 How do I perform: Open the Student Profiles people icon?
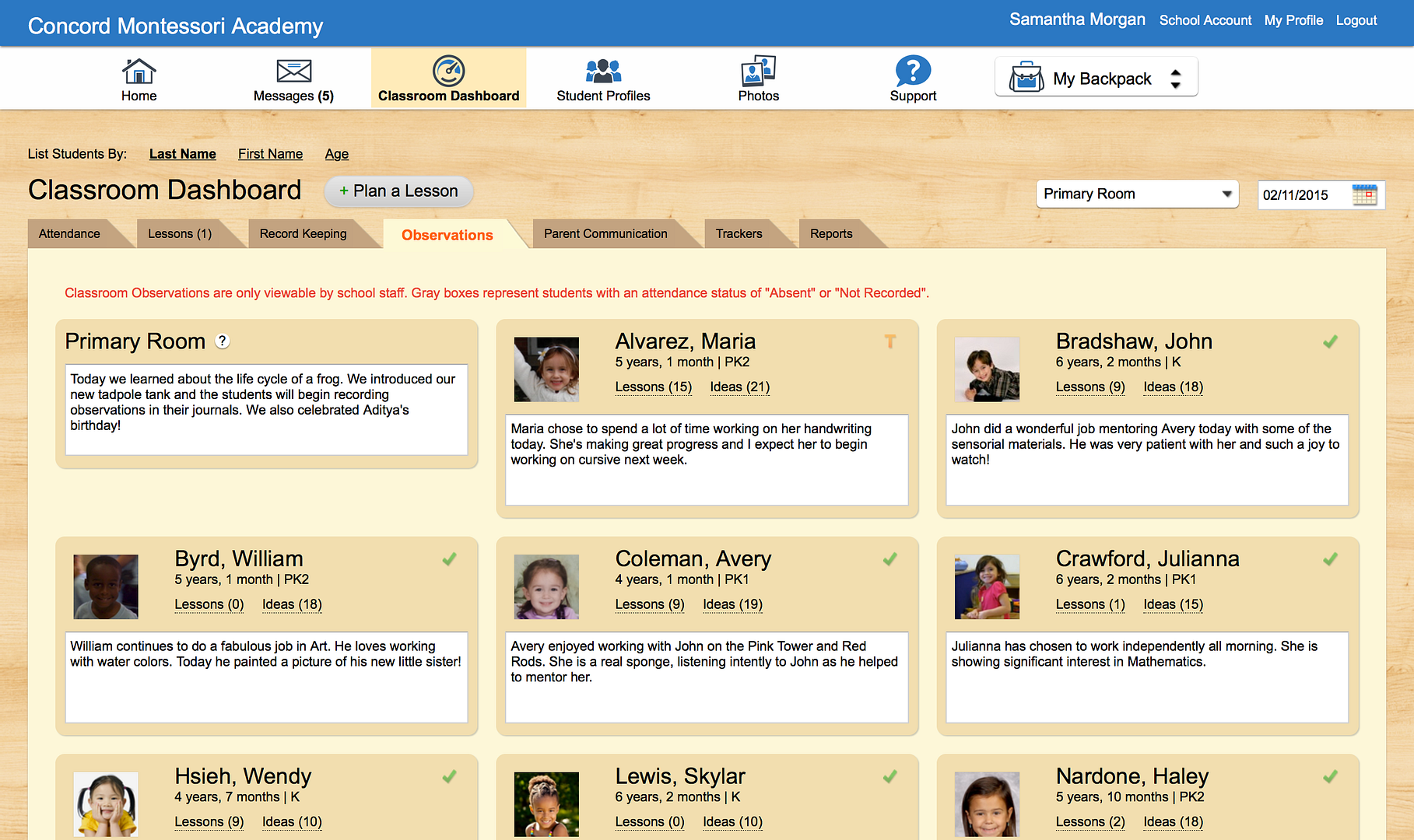(x=603, y=71)
